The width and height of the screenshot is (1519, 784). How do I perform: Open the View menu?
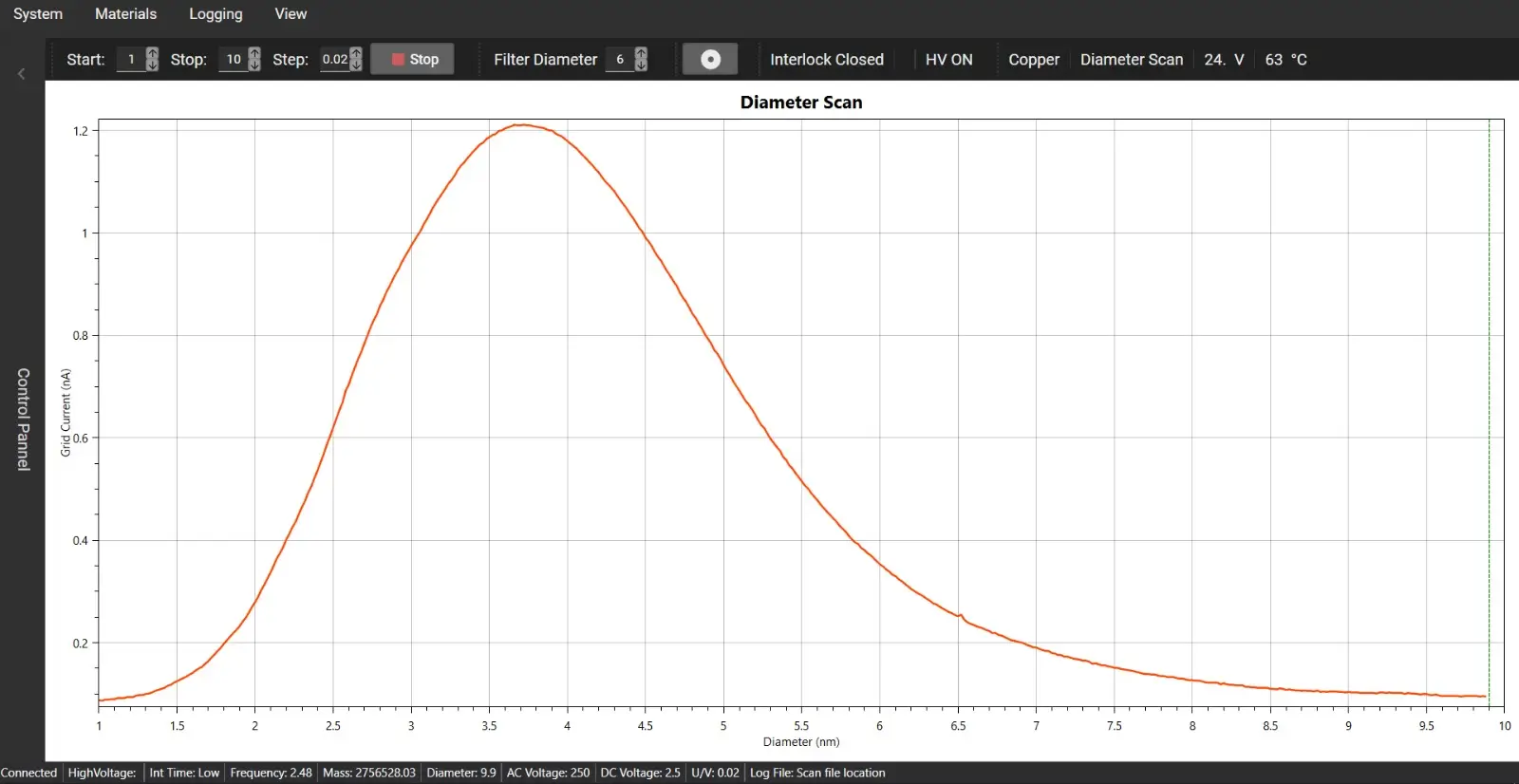(291, 14)
